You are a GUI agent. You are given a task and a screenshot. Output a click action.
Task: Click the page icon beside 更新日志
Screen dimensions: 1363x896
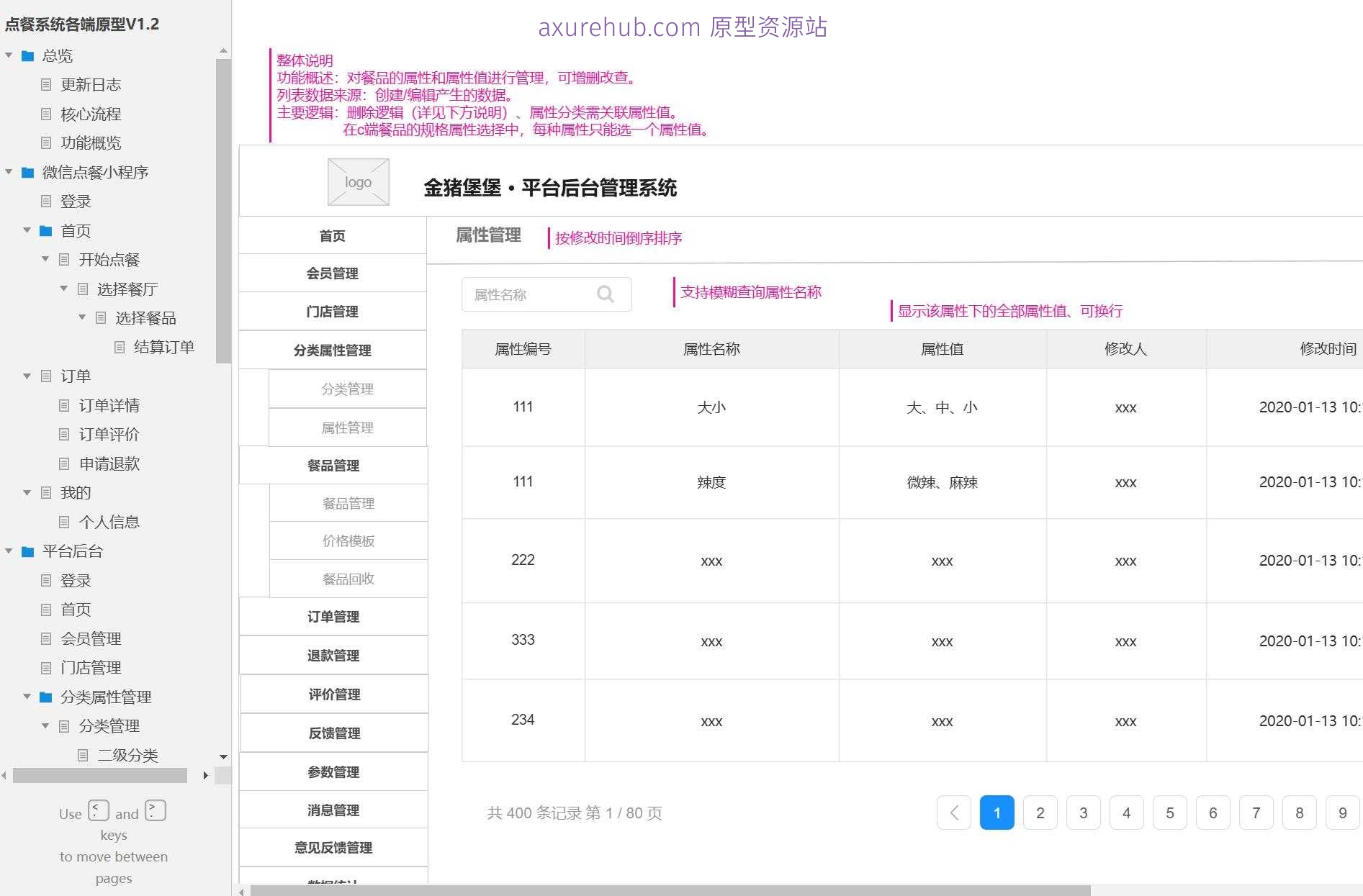pyautogui.click(x=46, y=85)
